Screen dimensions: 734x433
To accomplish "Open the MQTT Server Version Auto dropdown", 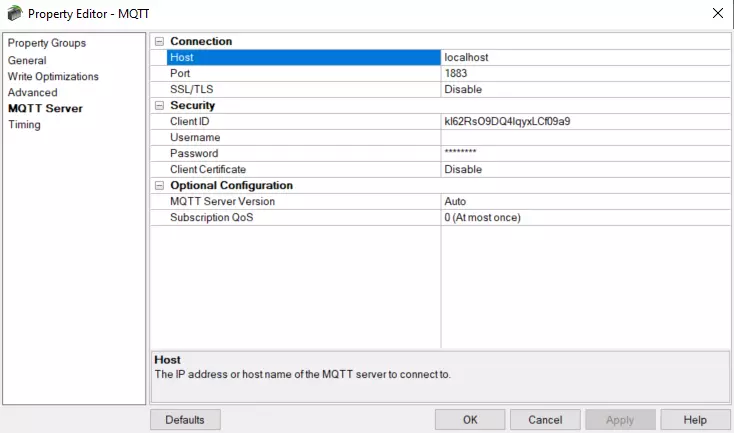I will (585, 201).
